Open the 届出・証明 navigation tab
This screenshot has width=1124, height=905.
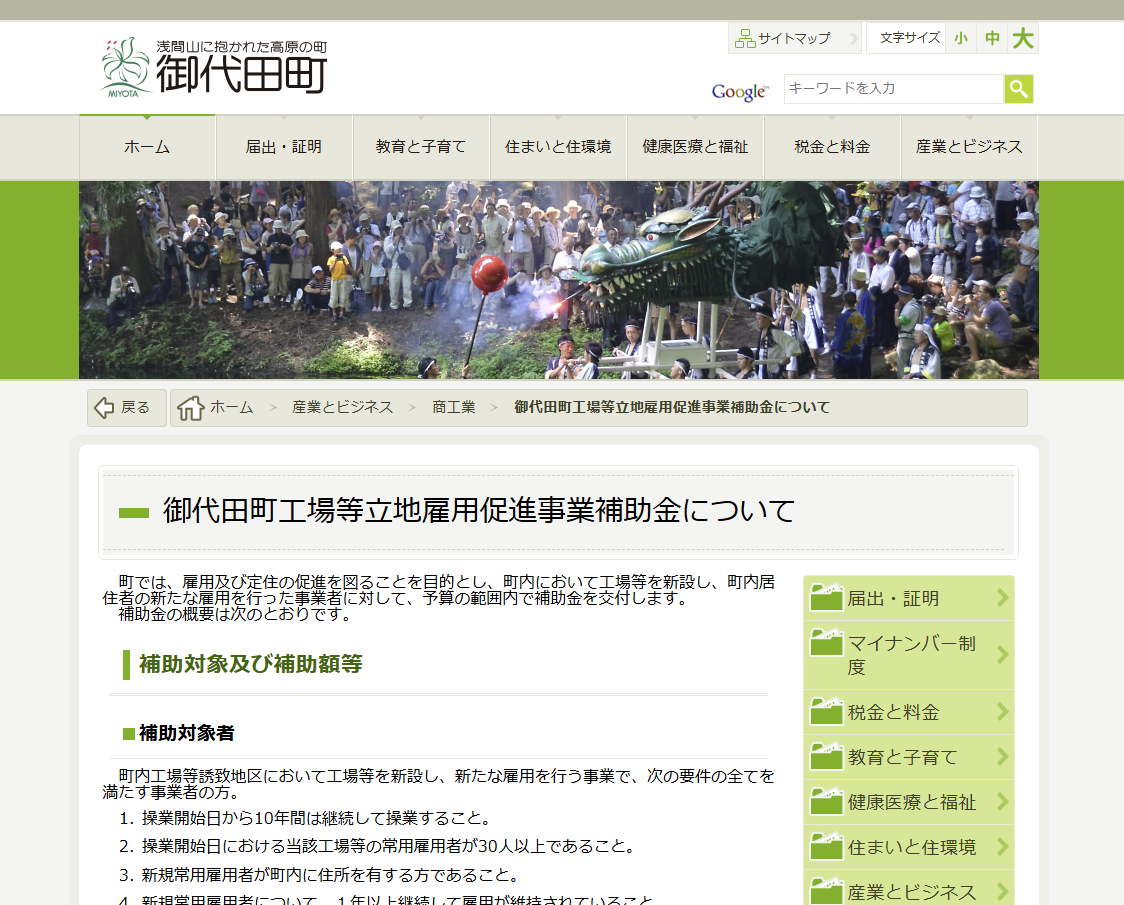tap(284, 147)
